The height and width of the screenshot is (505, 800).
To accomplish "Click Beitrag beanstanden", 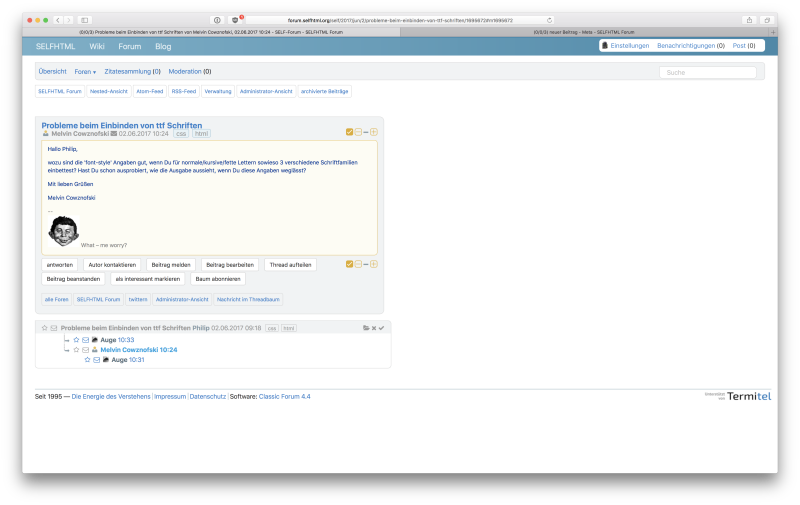I will [x=73, y=279].
